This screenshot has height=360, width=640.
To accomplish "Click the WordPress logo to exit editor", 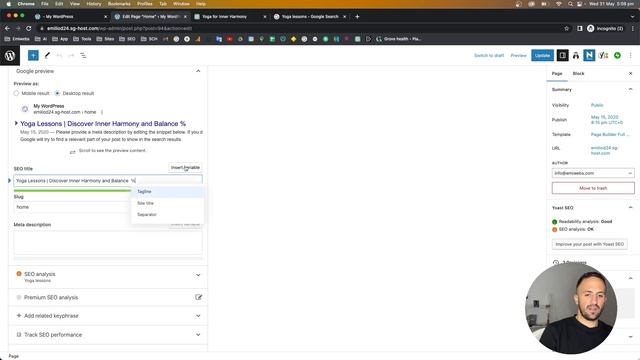I will click(x=10, y=55).
